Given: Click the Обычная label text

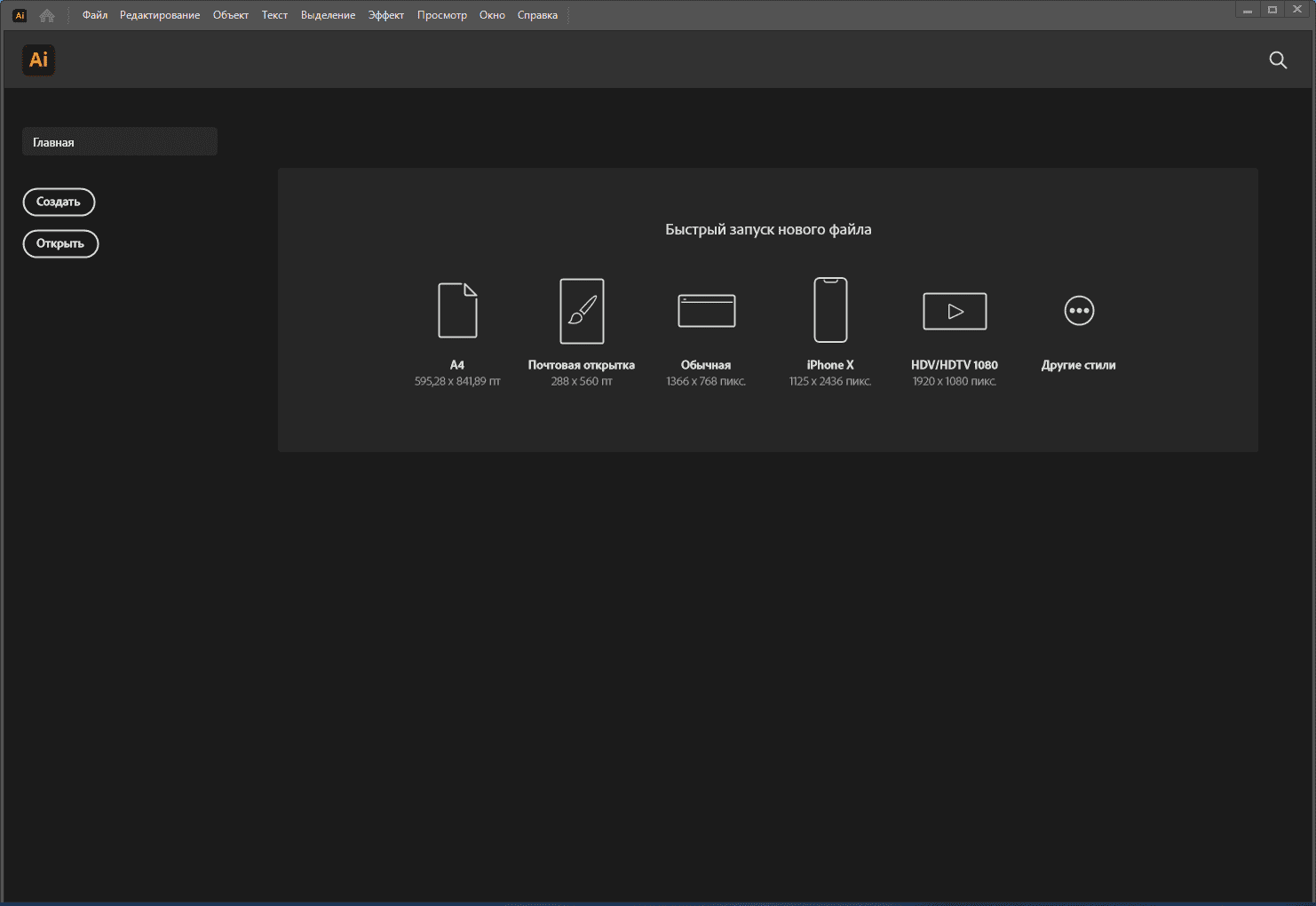Looking at the screenshot, I should point(706,365).
